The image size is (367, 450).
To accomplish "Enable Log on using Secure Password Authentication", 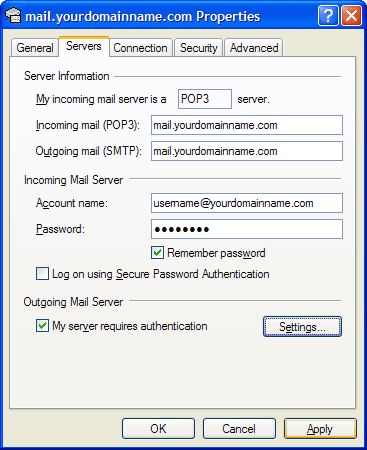I will (x=42, y=274).
